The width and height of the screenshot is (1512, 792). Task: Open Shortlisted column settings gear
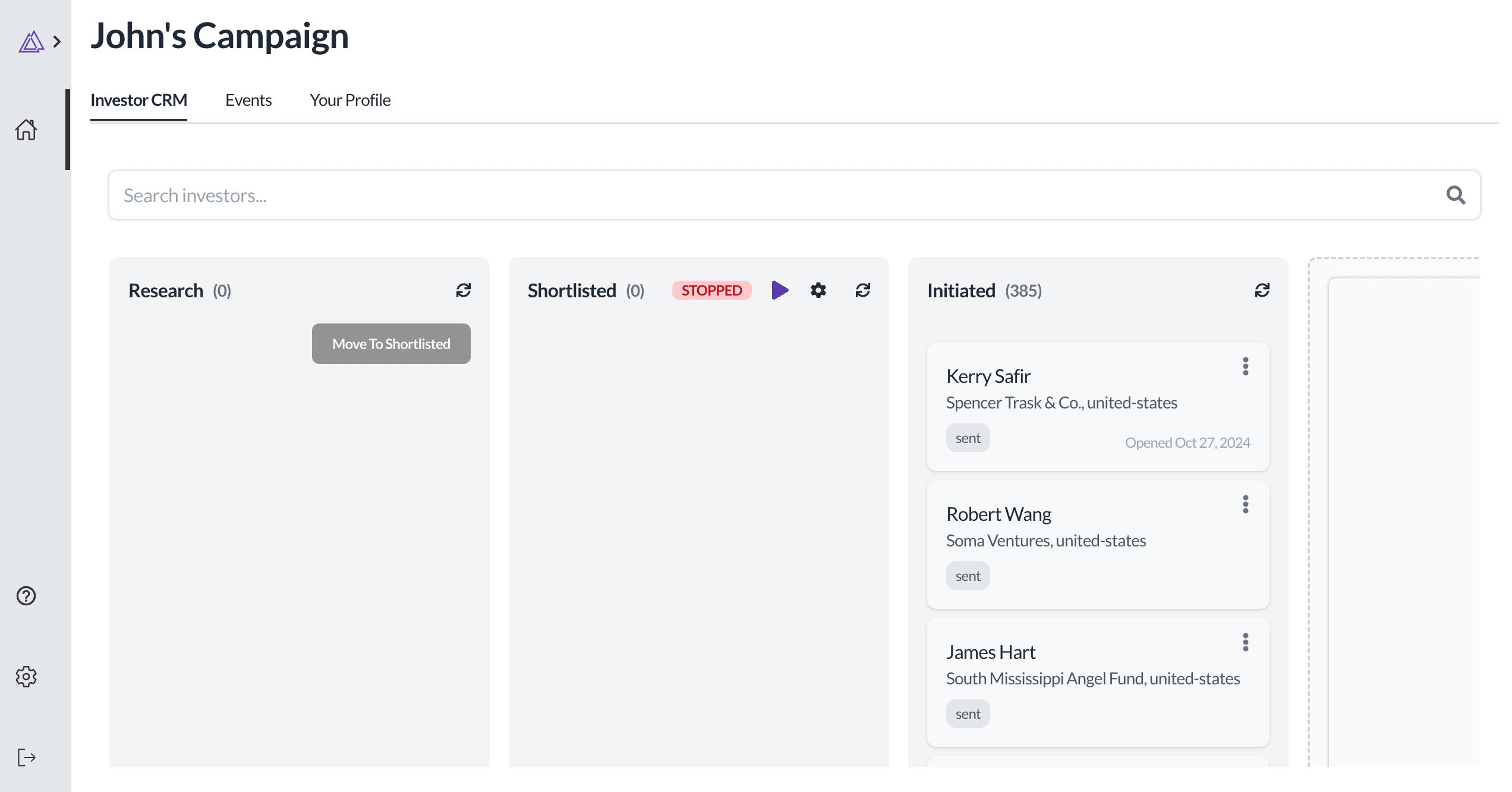(818, 290)
